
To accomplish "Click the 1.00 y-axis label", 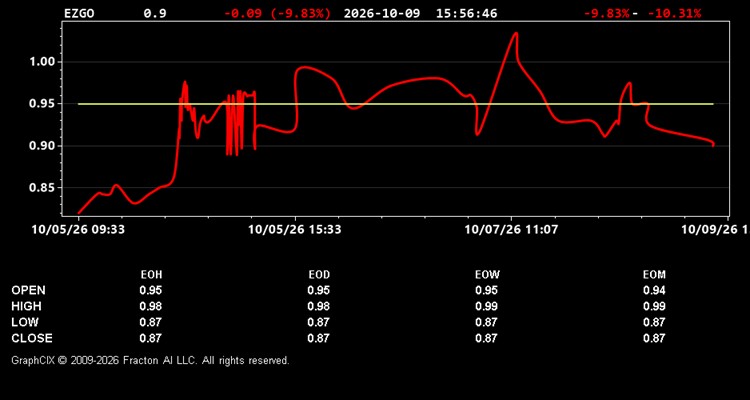I will [44, 62].
